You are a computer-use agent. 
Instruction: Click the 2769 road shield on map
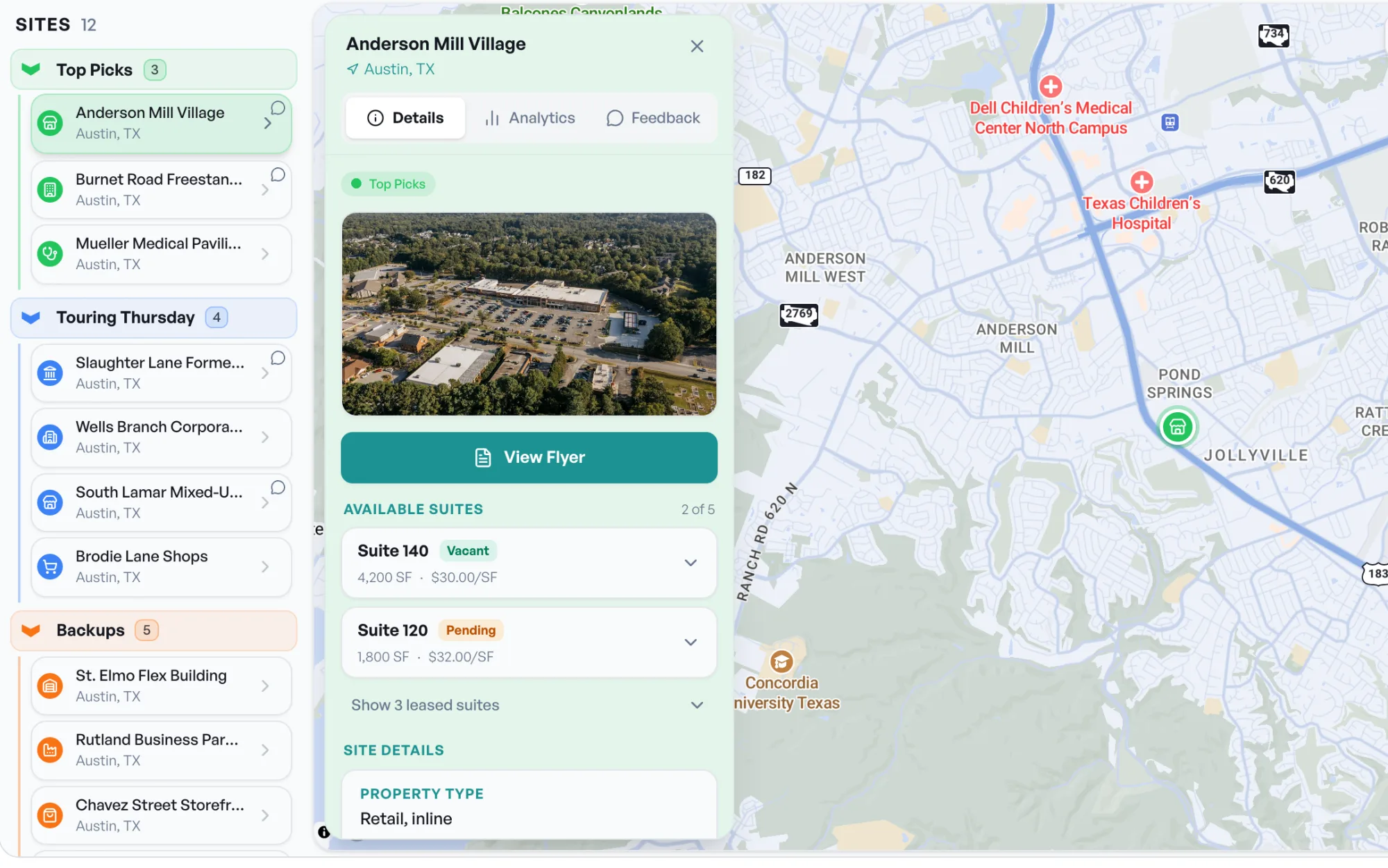coord(799,314)
